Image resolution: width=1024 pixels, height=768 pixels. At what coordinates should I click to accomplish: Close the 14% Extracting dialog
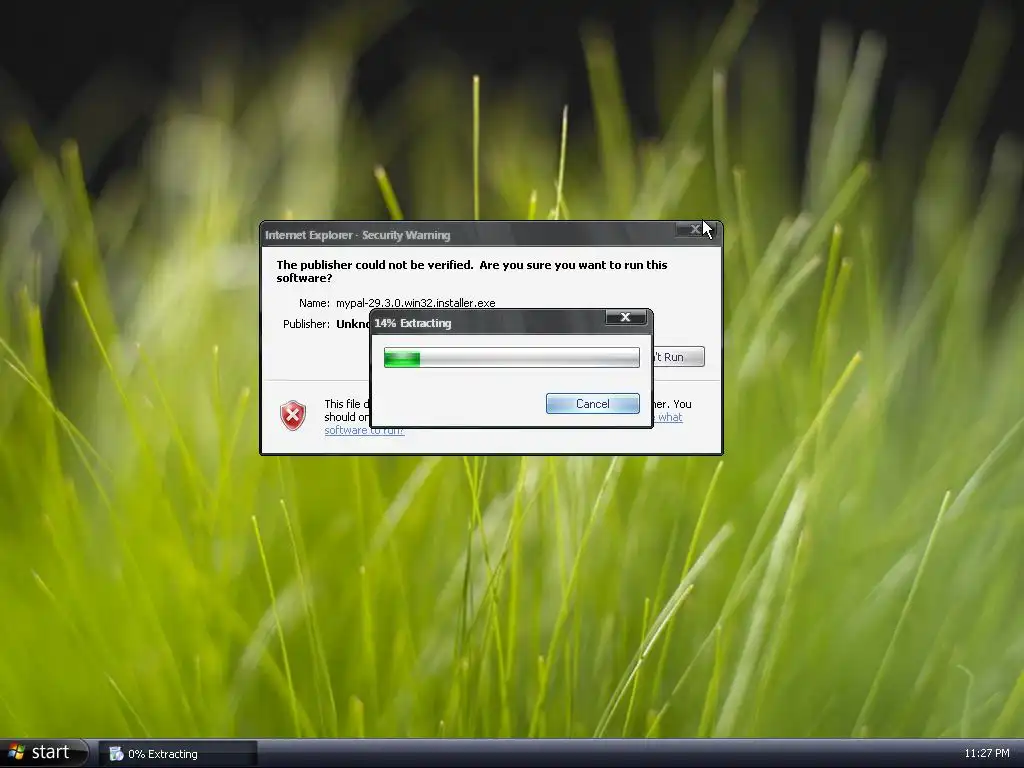(x=625, y=317)
